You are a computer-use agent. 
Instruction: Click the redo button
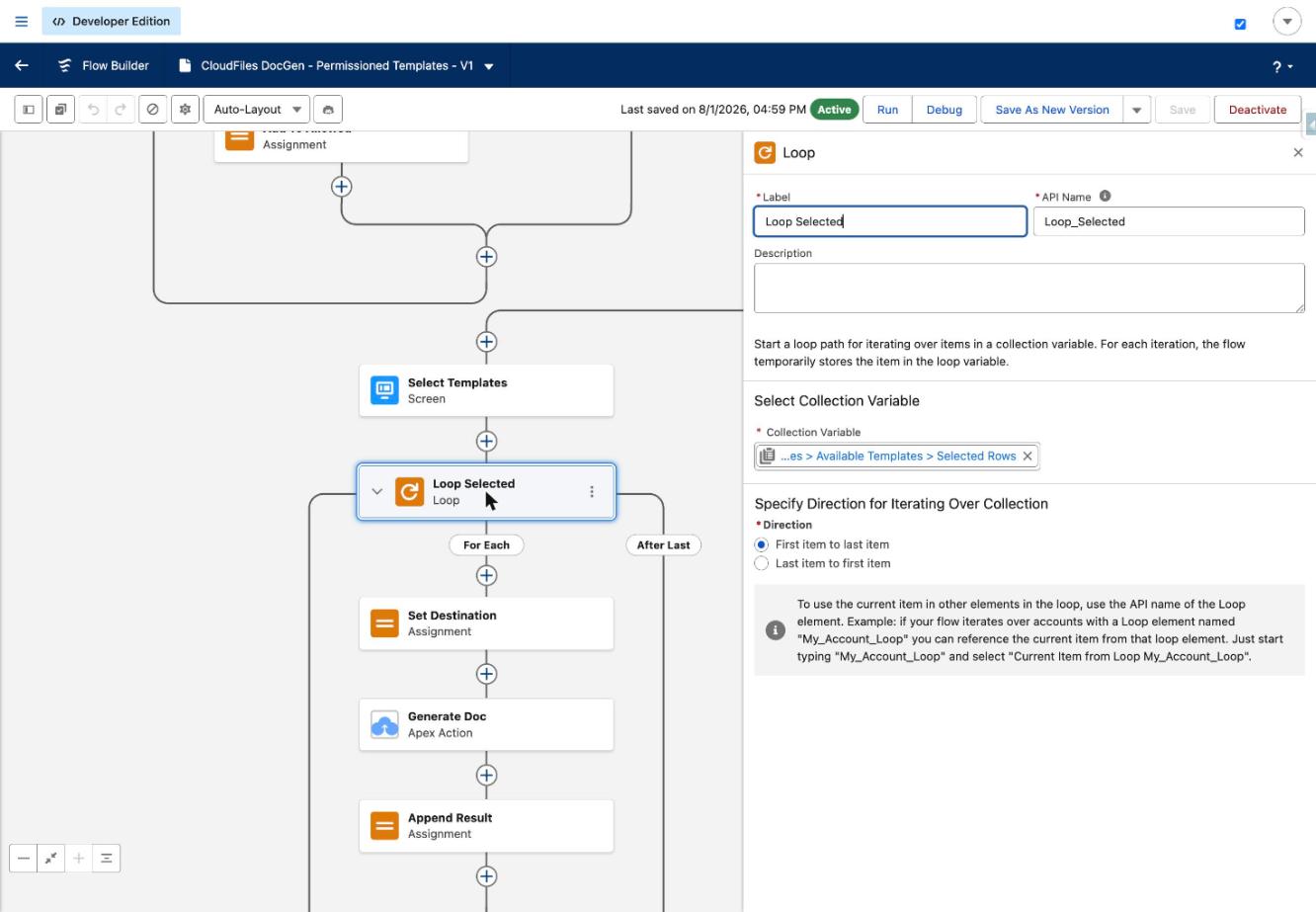[x=121, y=110]
